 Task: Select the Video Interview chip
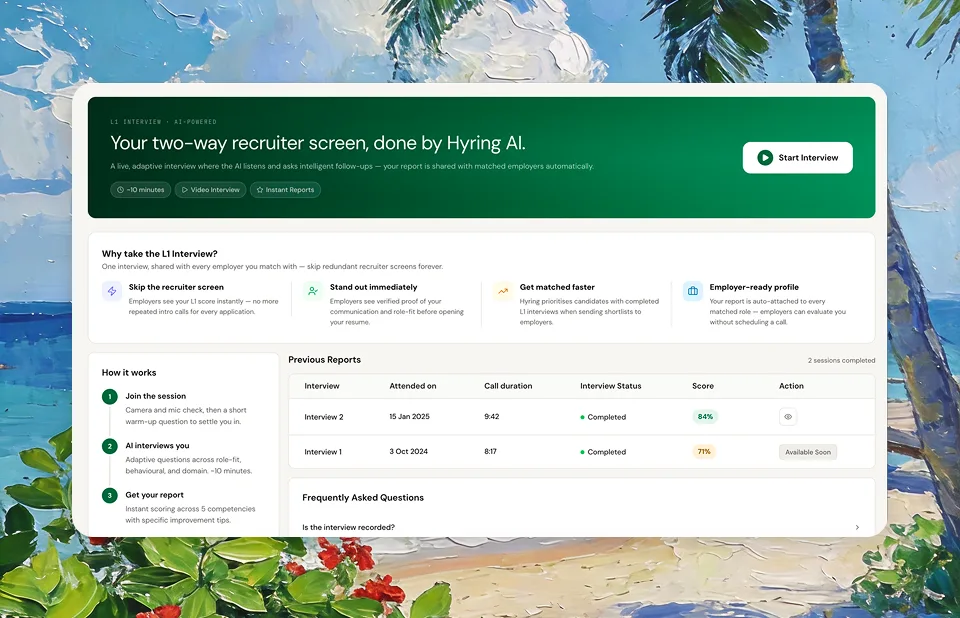(211, 190)
